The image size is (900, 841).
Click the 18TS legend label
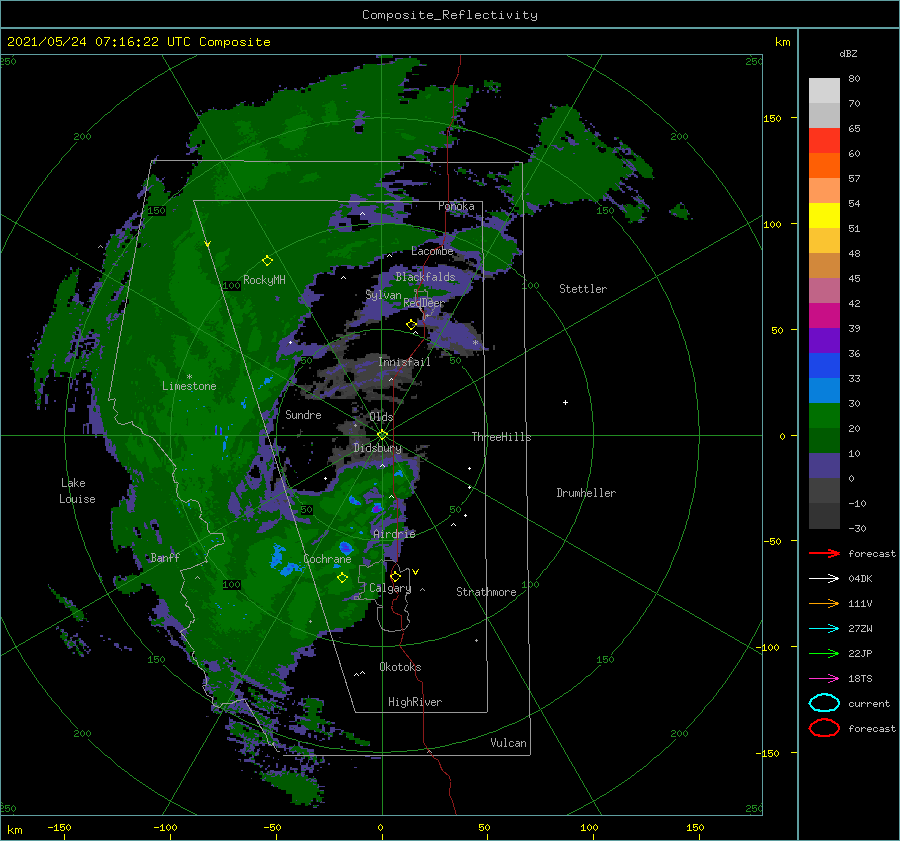tap(860, 679)
